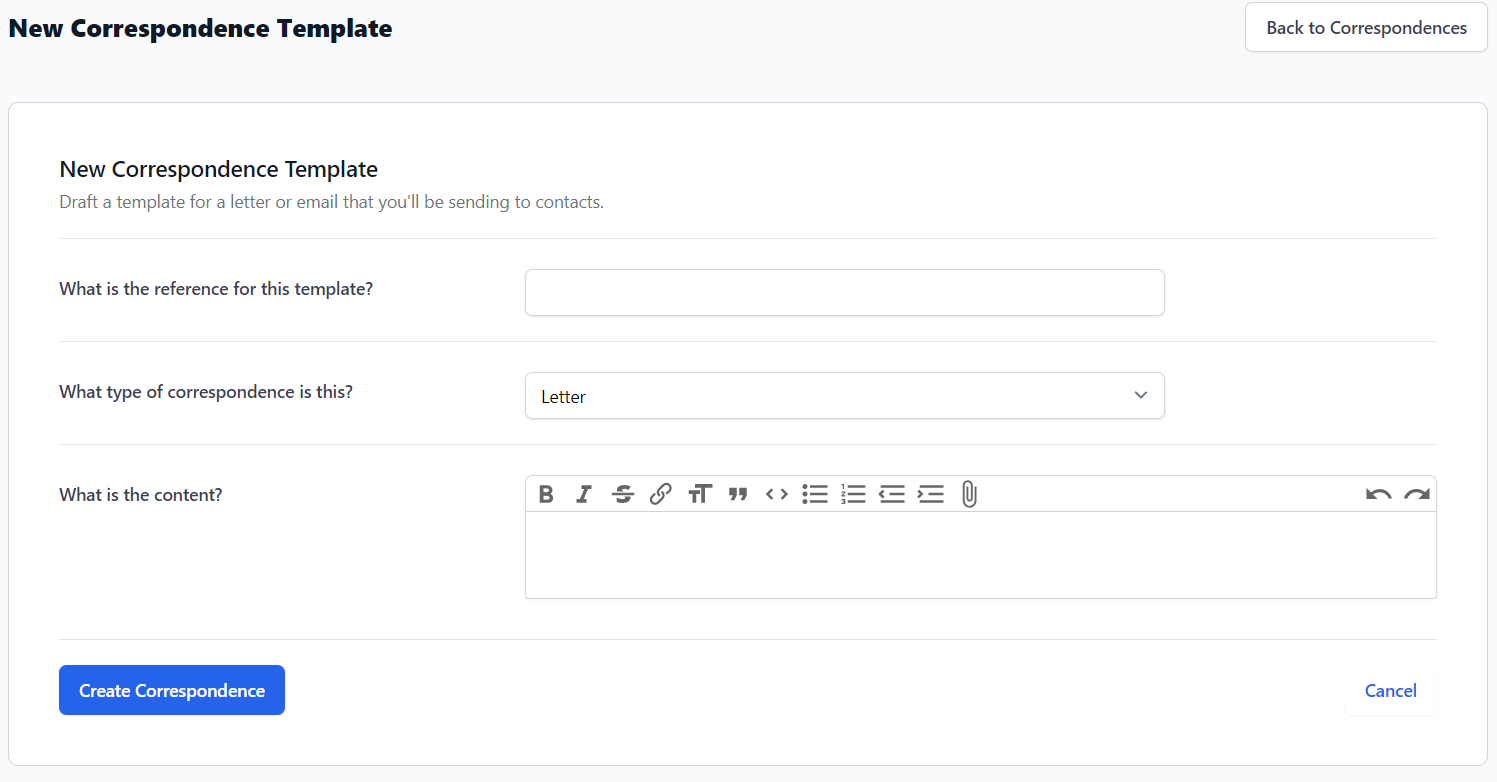1497x782 pixels.
Task: Redo the last editor change
Action: [x=1416, y=493]
